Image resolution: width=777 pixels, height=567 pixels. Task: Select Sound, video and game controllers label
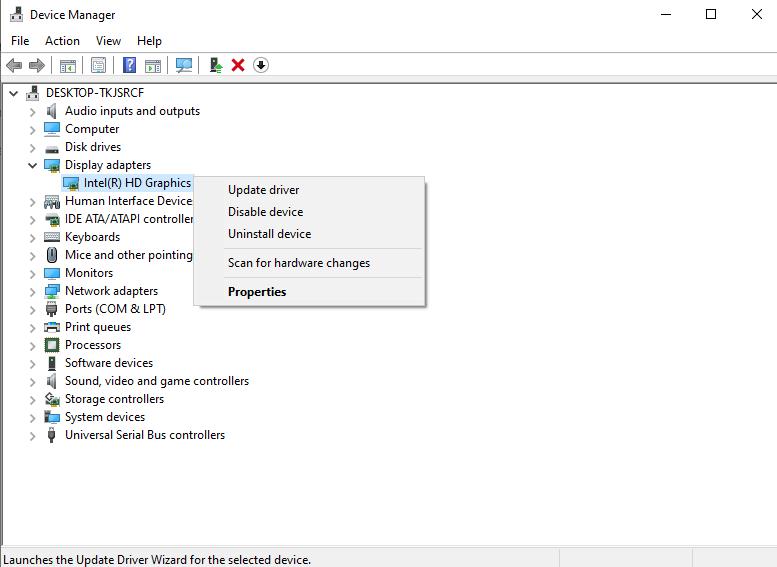point(157,381)
